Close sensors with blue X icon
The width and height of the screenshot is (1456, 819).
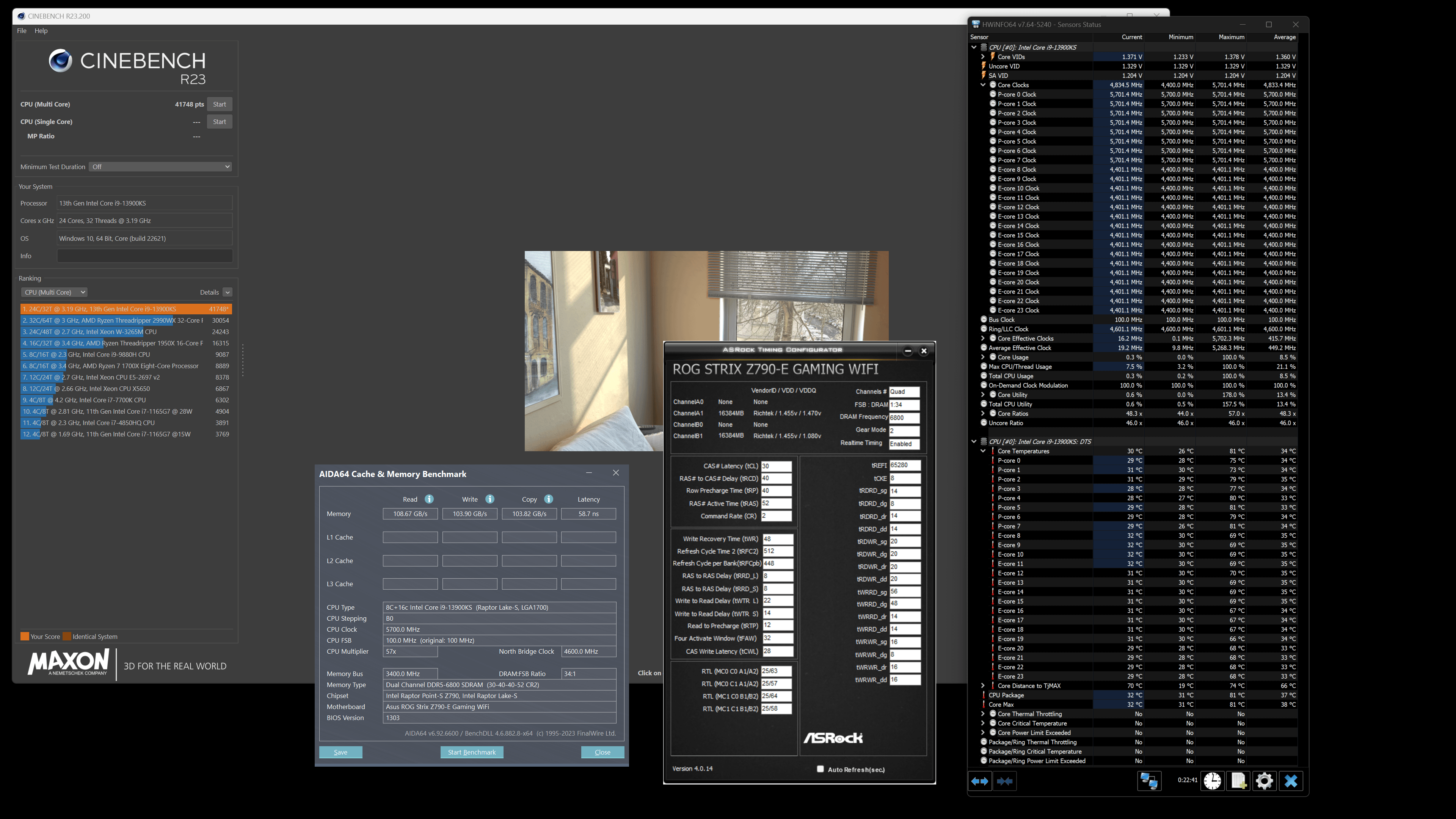[x=1291, y=781]
